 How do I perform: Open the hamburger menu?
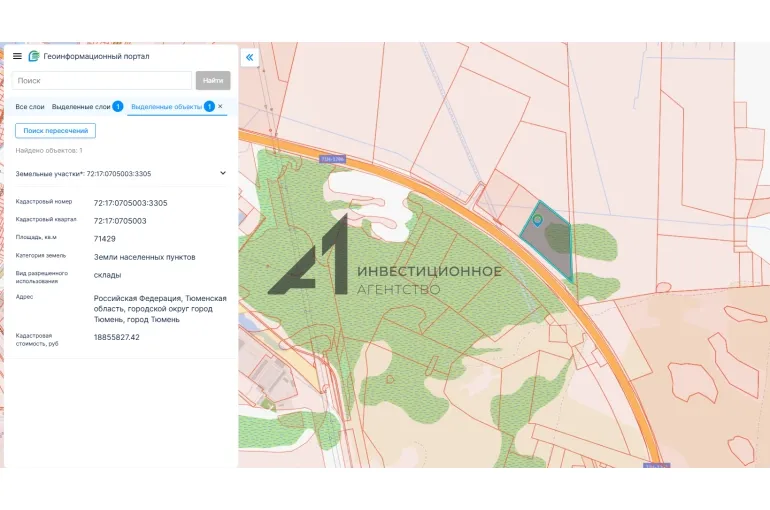click(x=17, y=56)
